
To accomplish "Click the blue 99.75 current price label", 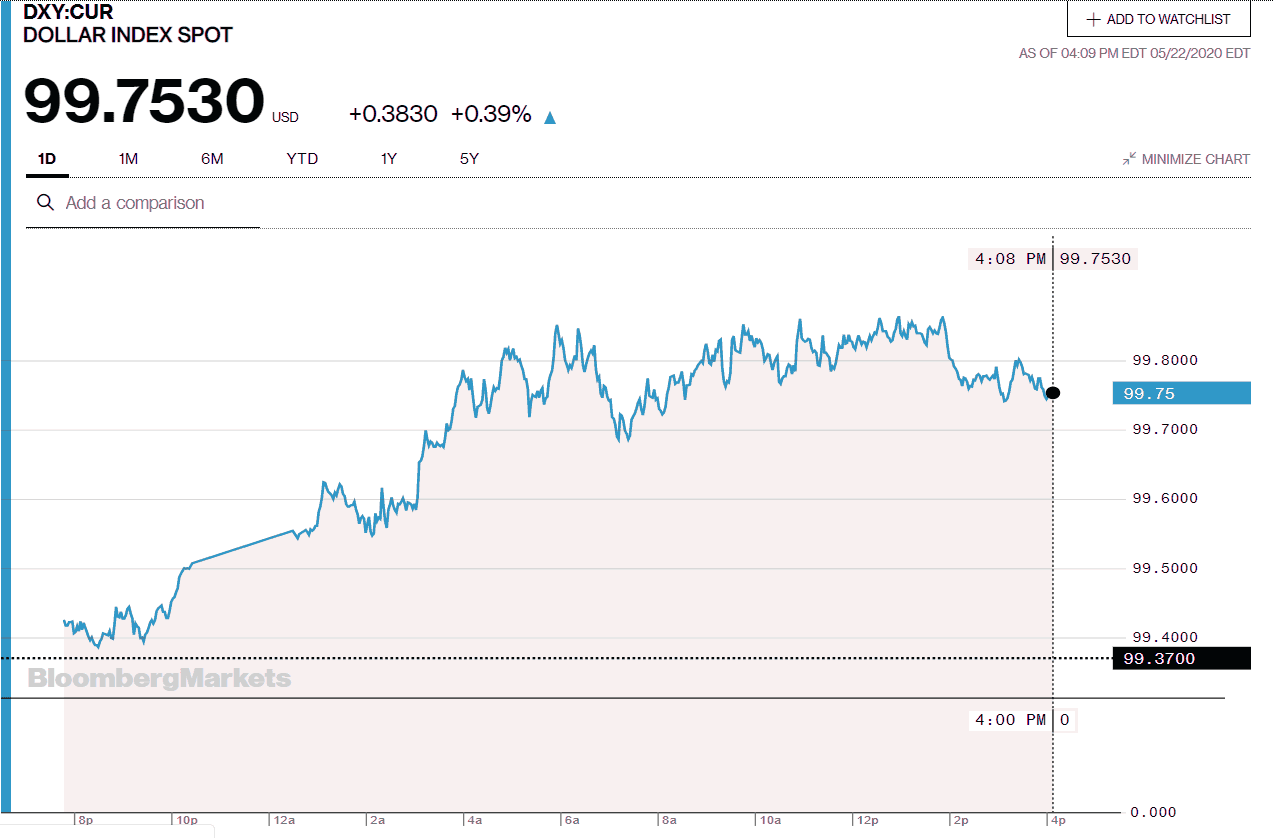I will coord(1181,394).
